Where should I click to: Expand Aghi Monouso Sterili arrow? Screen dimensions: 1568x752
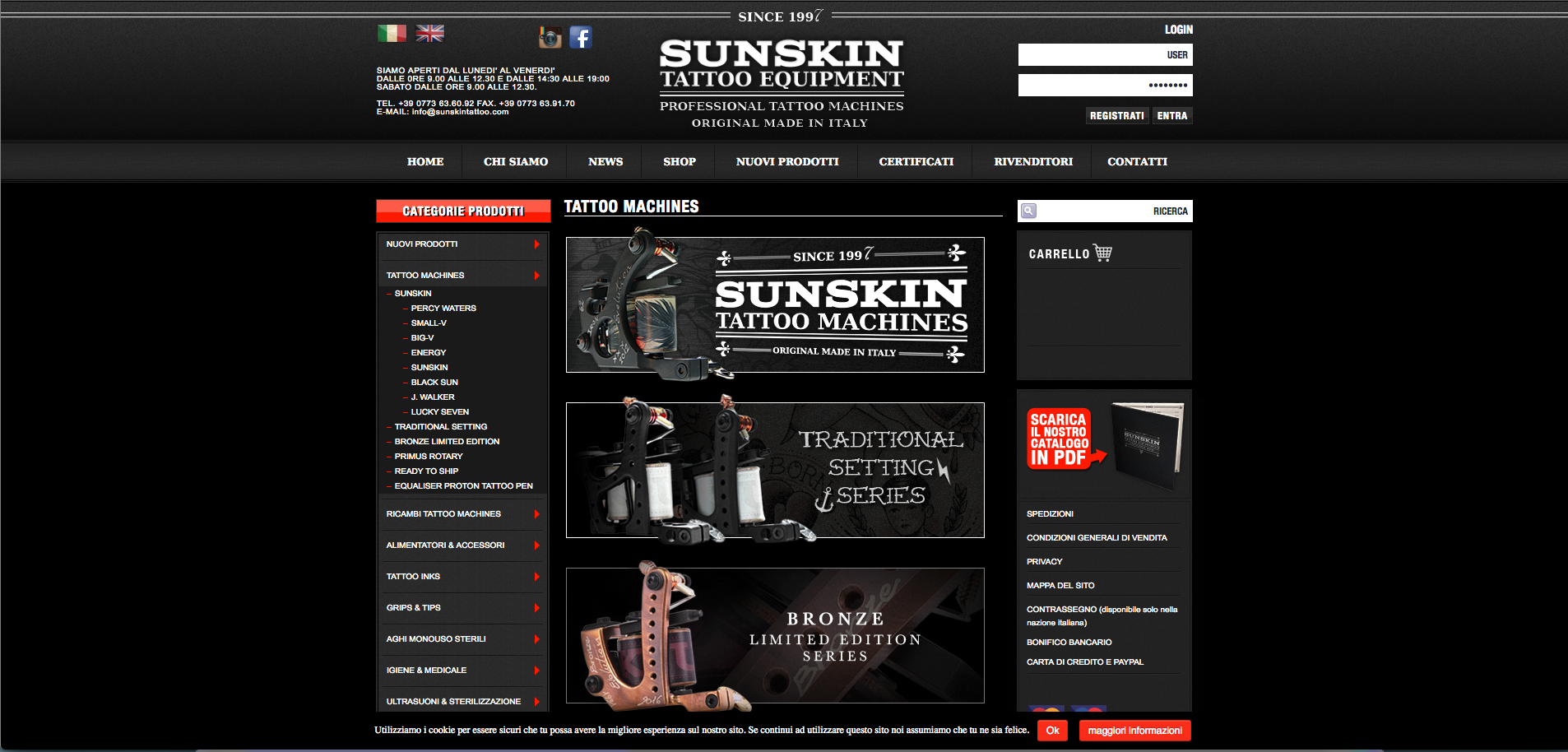(x=536, y=639)
